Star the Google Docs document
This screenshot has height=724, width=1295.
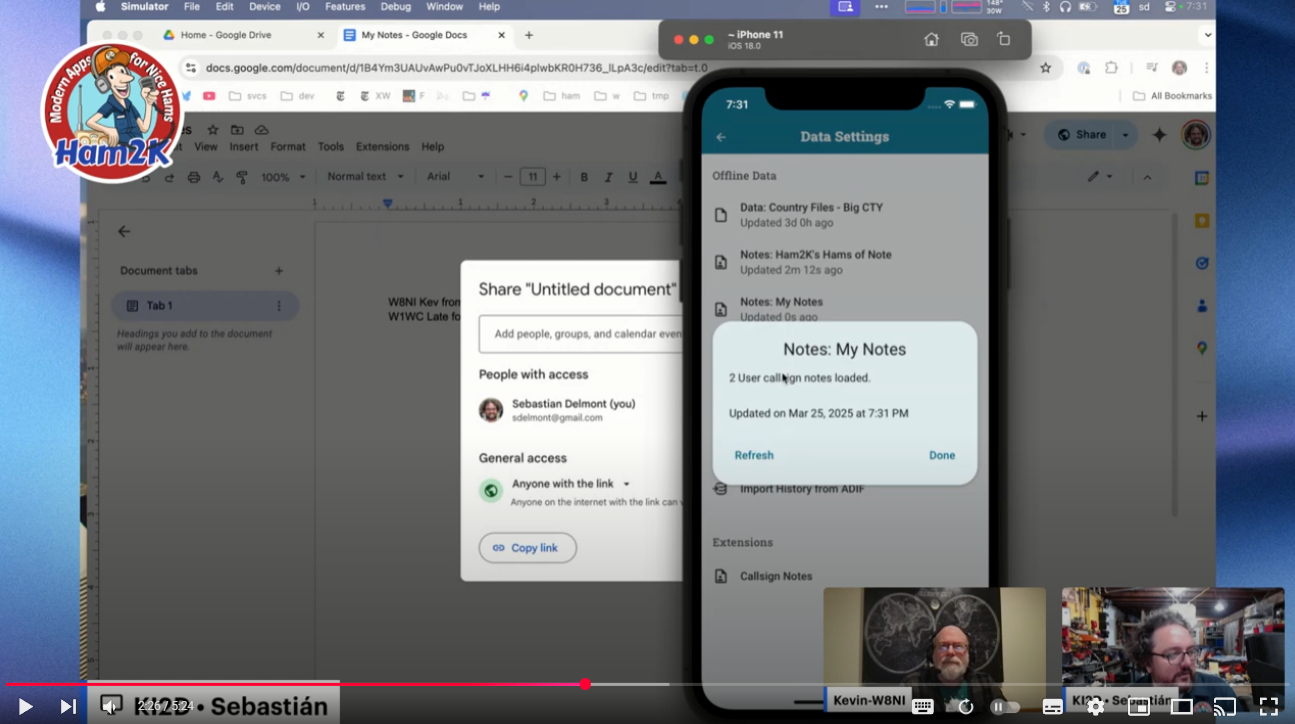click(213, 130)
